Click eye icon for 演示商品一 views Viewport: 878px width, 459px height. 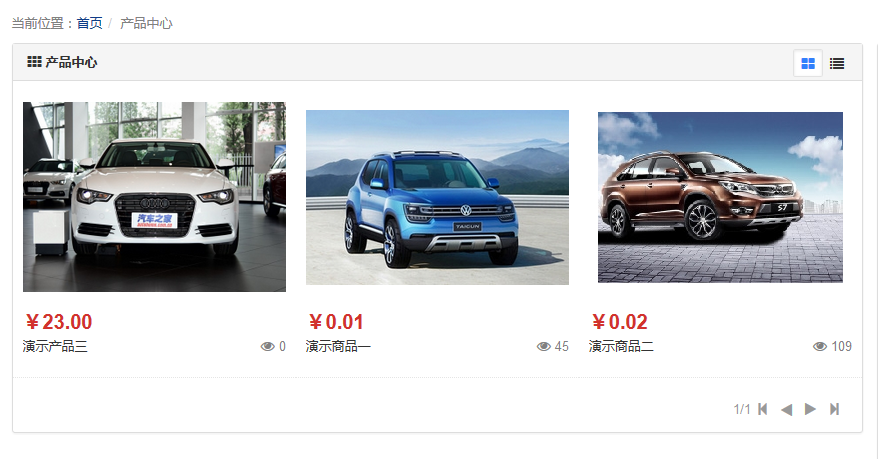543,346
